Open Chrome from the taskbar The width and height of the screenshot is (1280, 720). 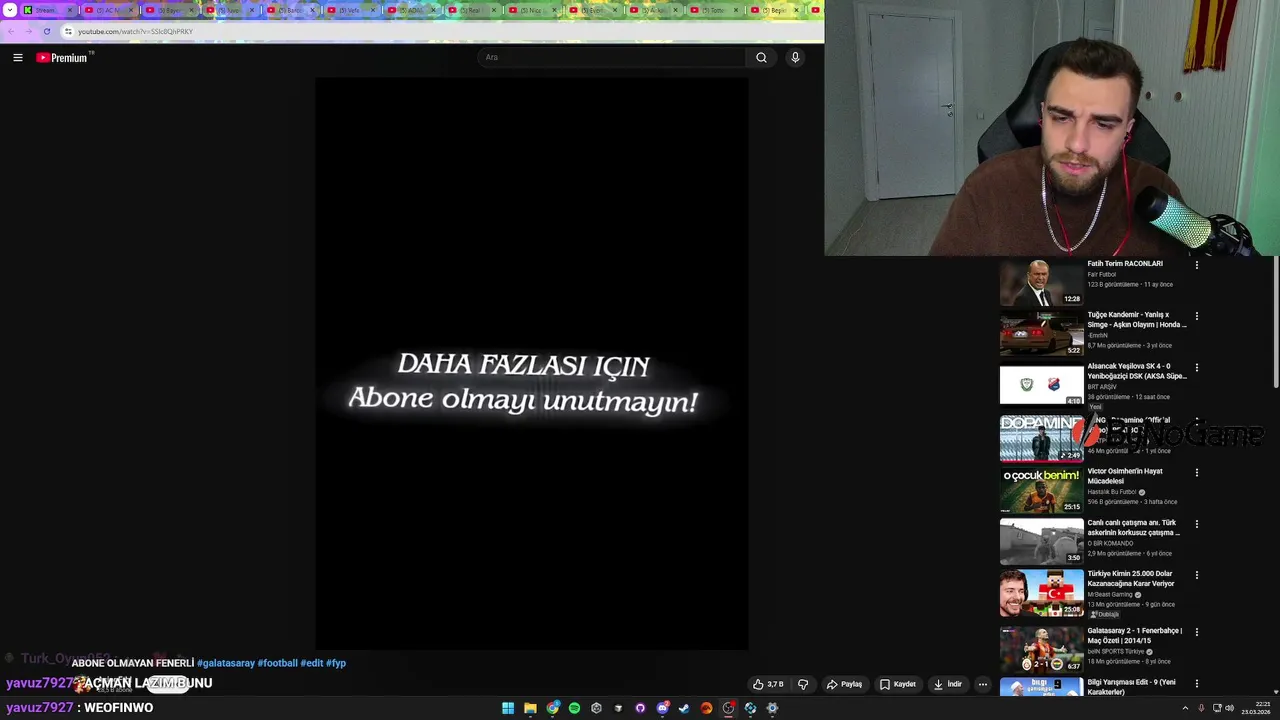(553, 708)
